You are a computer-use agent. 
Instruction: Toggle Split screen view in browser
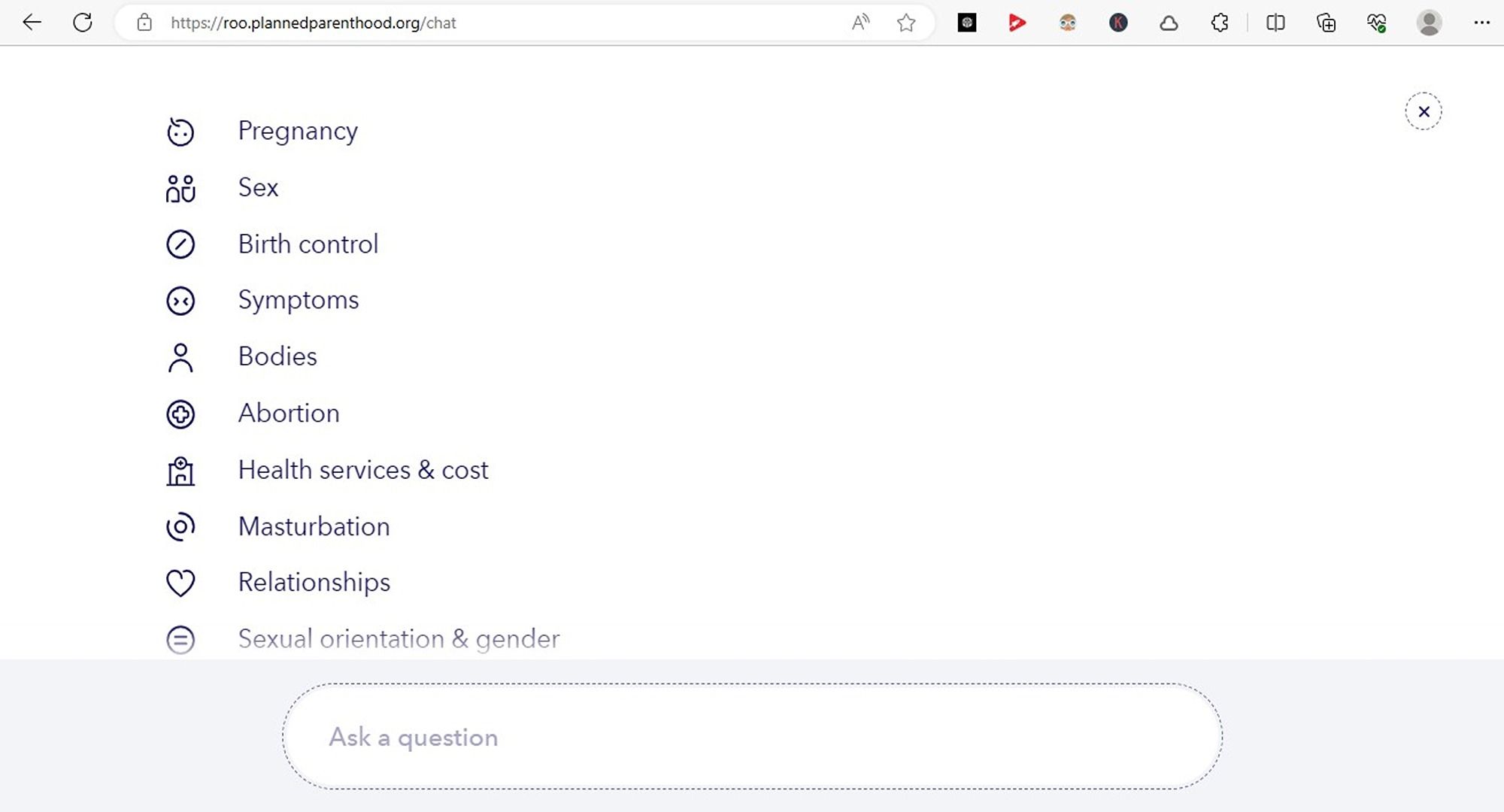[1275, 23]
